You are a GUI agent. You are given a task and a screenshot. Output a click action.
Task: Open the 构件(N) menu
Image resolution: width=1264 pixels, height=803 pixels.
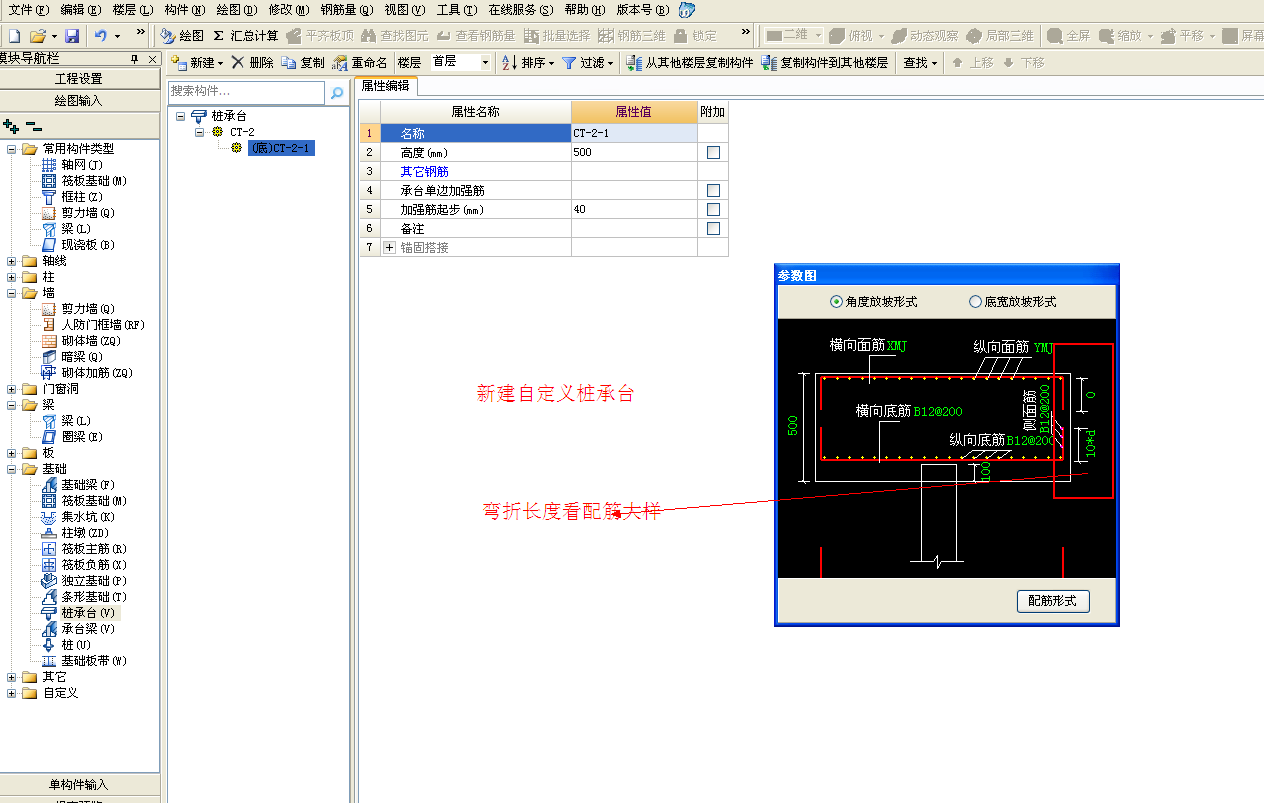185,10
